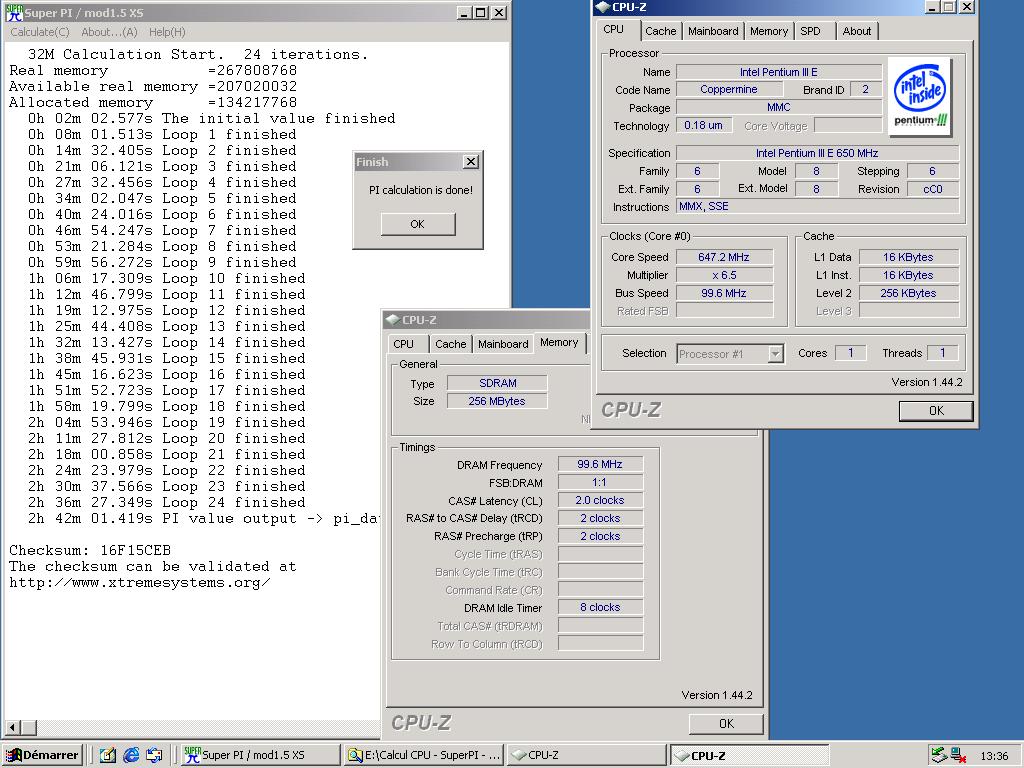Open the About...(A) menu in Super PI
This screenshot has width=1024, height=768.
coord(109,31)
